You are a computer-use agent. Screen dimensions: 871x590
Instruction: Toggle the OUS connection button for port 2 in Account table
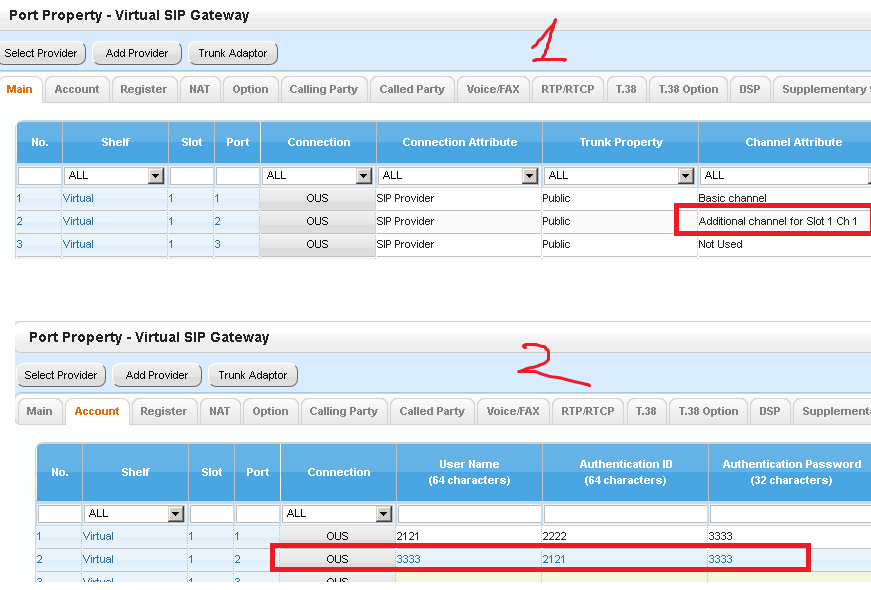click(337, 559)
